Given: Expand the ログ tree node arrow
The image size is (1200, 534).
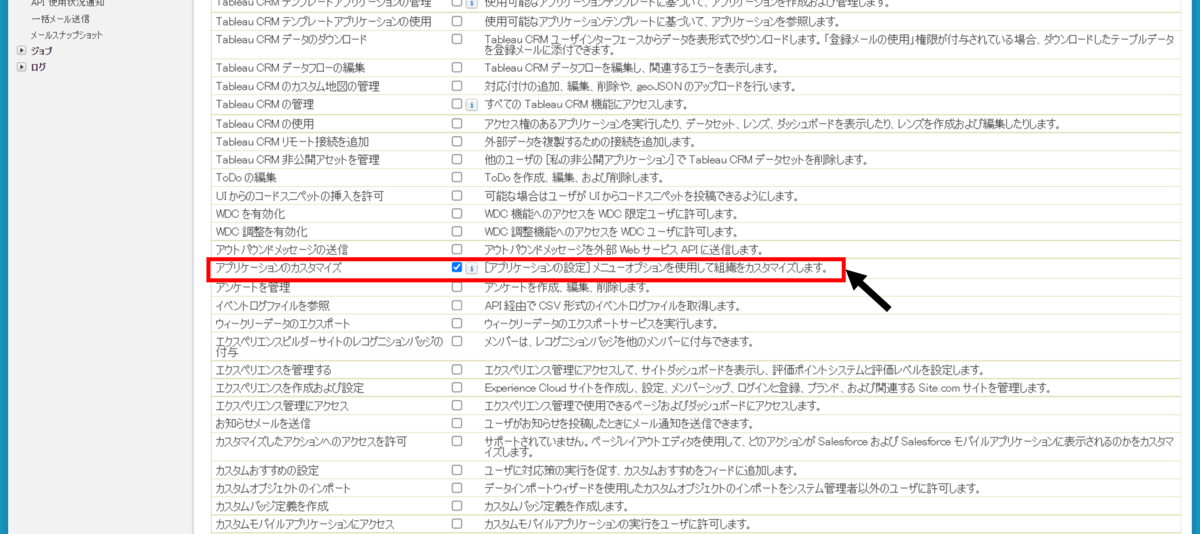Looking at the screenshot, I should [22, 67].
